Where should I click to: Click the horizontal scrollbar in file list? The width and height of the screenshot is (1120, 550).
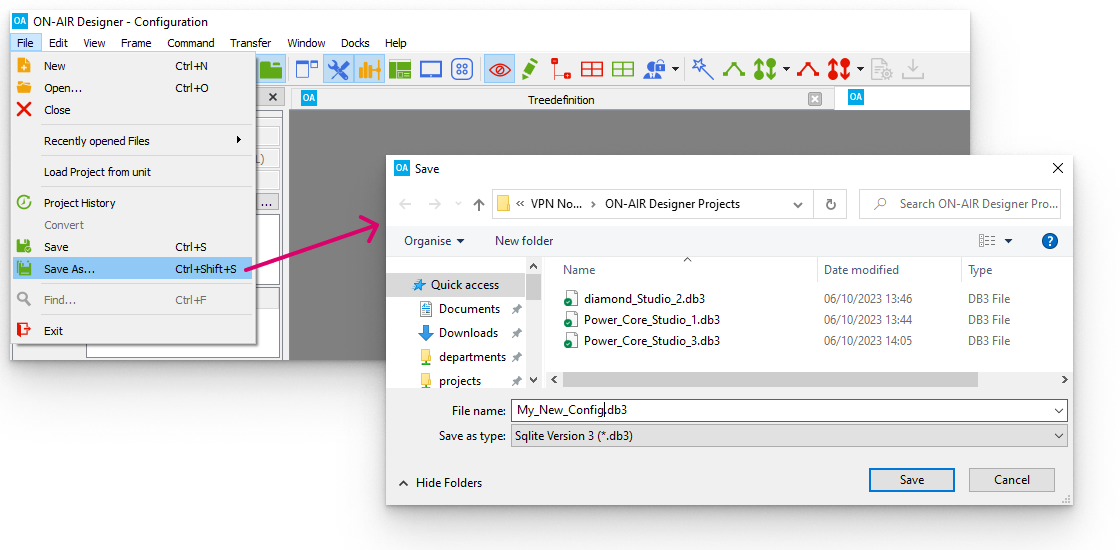(770, 380)
